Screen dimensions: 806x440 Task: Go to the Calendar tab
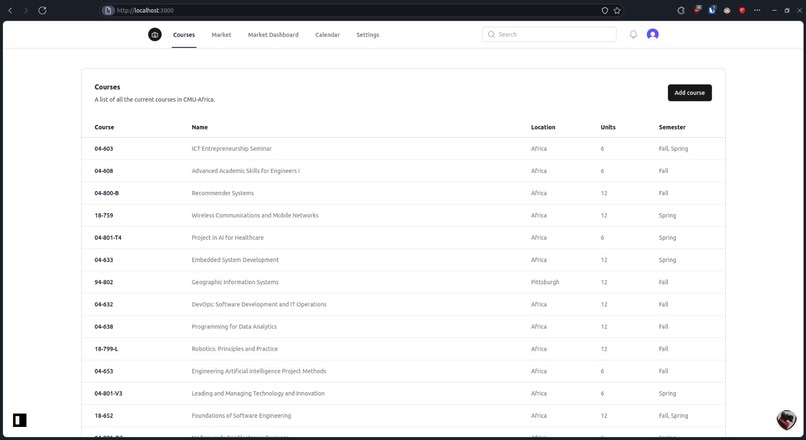[327, 35]
